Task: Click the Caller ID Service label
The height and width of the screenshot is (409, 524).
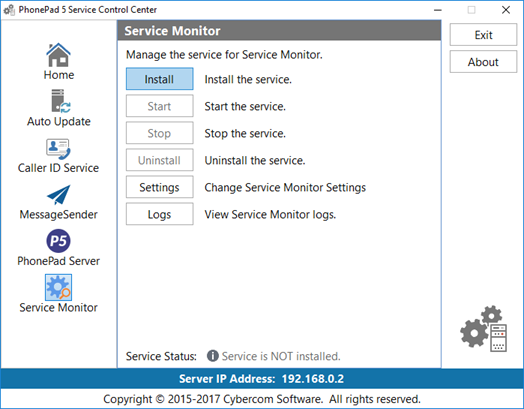Action: click(x=58, y=168)
